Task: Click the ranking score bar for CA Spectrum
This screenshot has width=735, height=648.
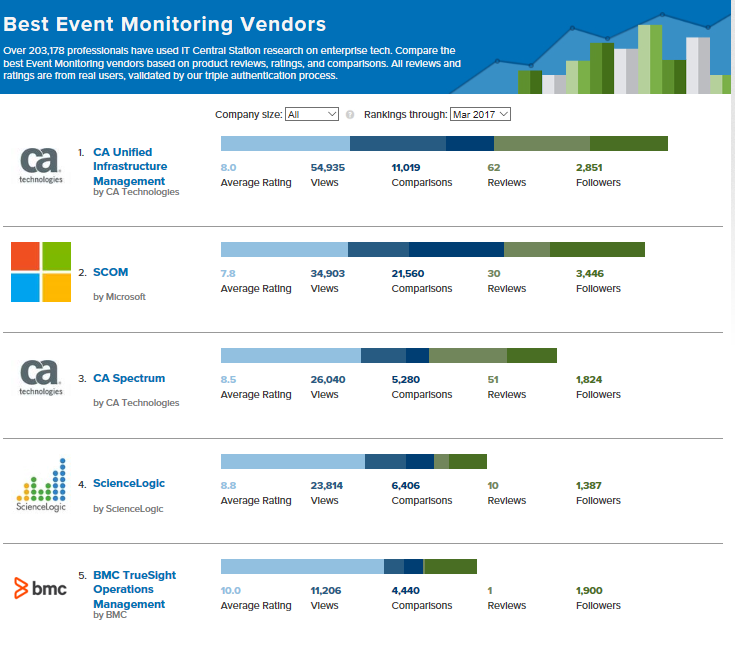Action: click(x=389, y=355)
